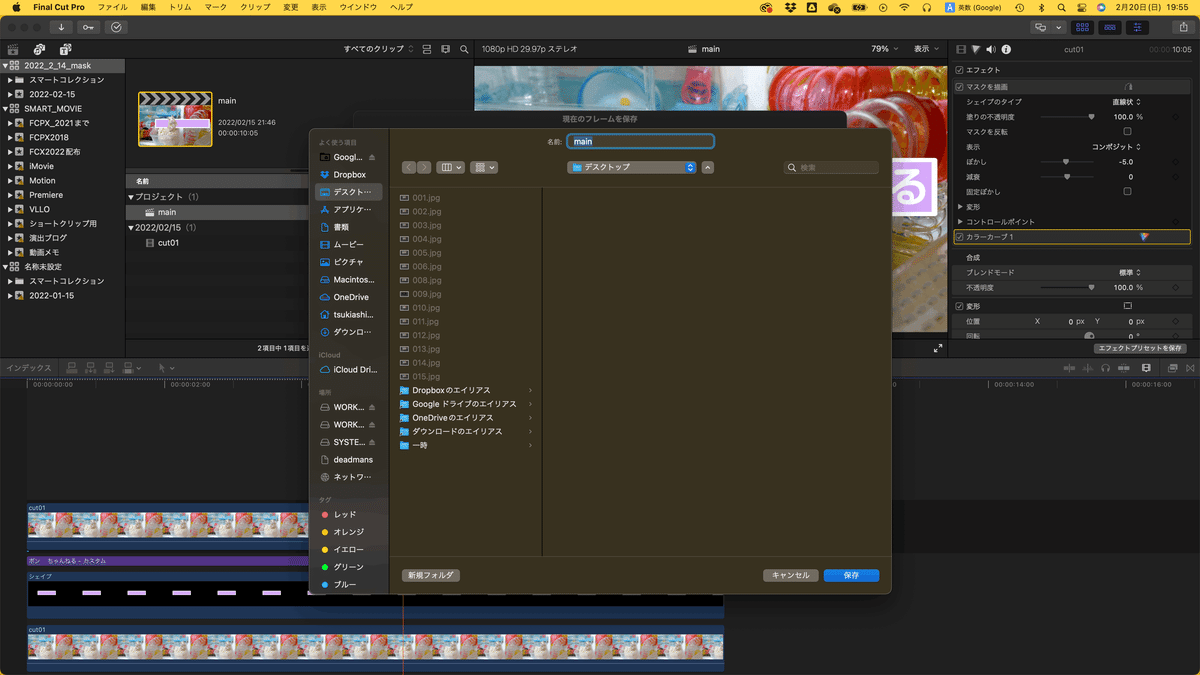The height and width of the screenshot is (675, 1200).
Task: Collapse the プロジェクト group in browser
Action: [x=131, y=197]
